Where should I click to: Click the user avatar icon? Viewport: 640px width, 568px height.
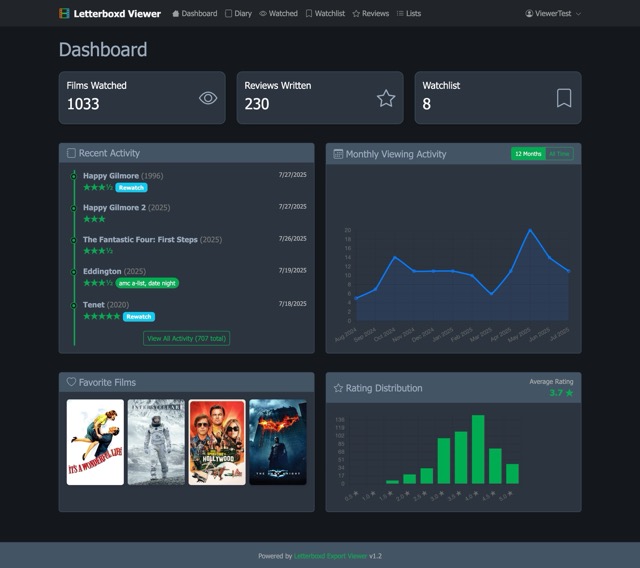pyautogui.click(x=529, y=13)
